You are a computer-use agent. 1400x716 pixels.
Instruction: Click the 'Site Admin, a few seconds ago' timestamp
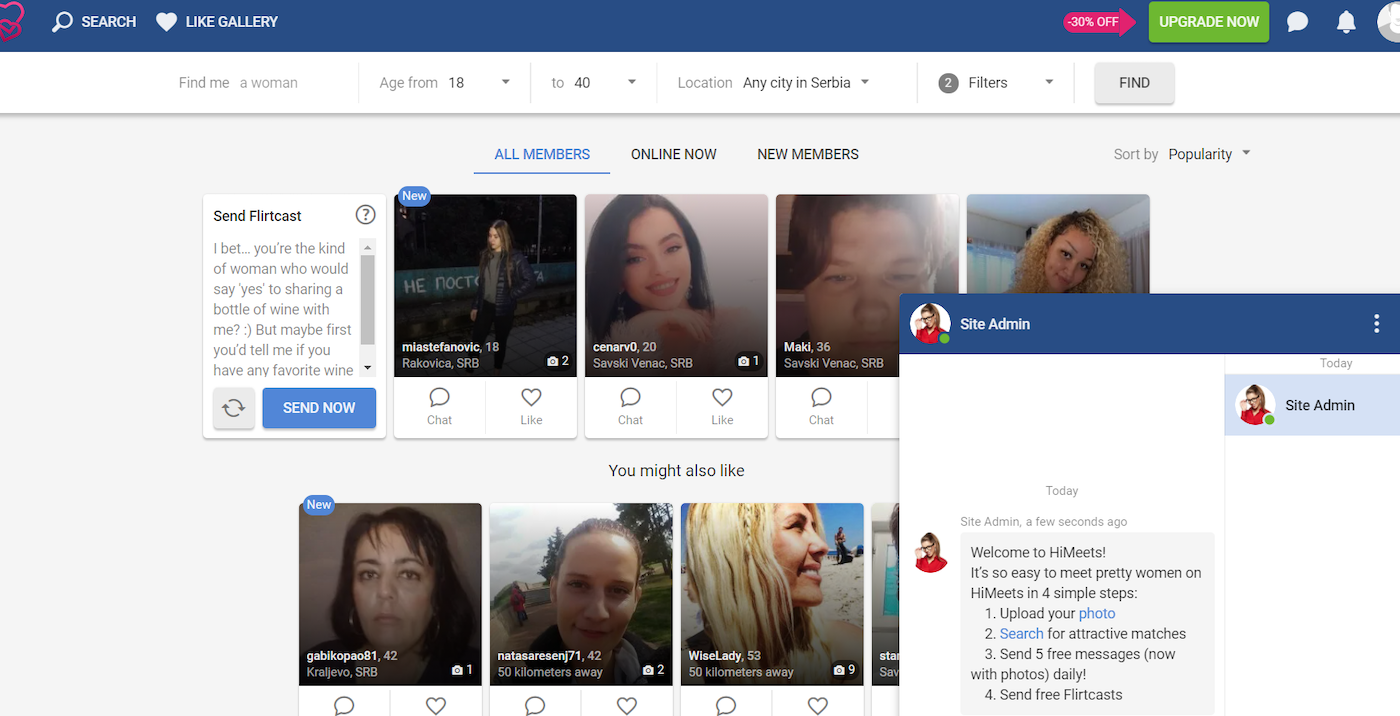pyautogui.click(x=1044, y=521)
